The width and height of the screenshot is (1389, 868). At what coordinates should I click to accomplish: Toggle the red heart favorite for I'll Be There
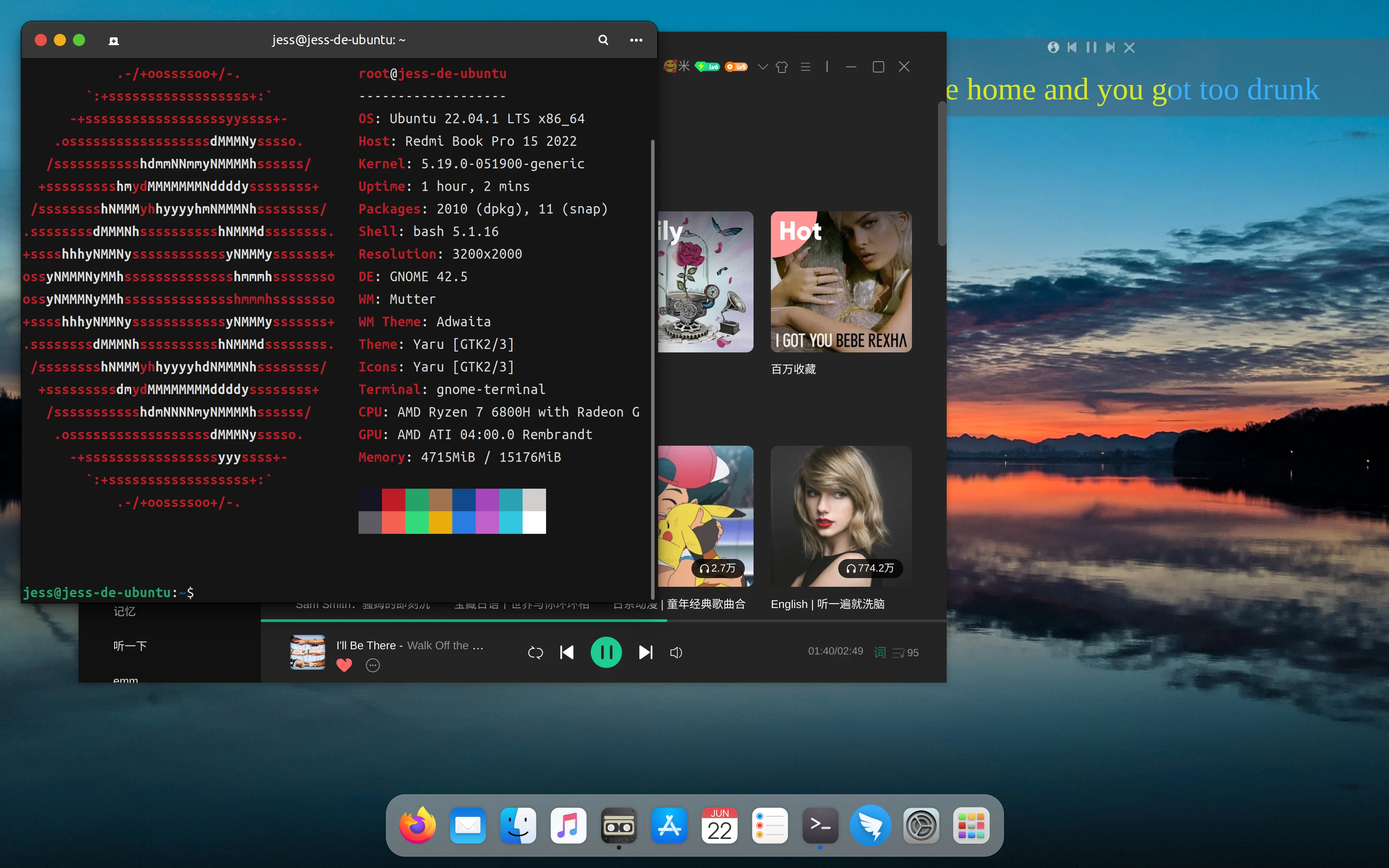(x=344, y=665)
